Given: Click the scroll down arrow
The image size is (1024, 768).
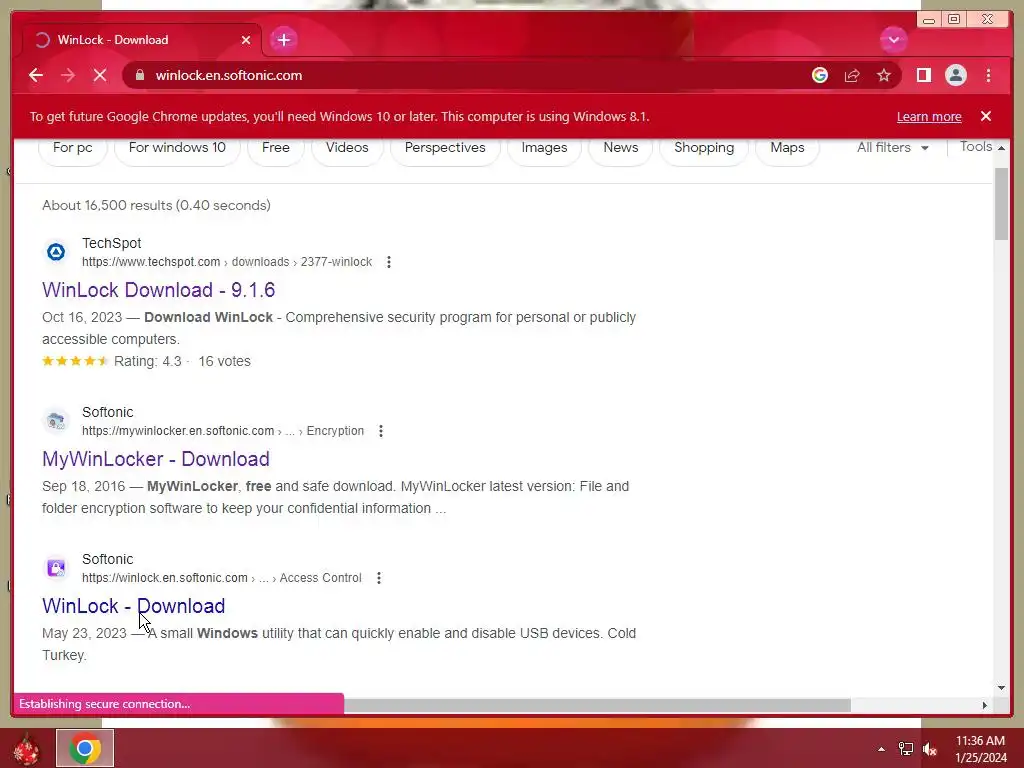Looking at the screenshot, I should pos(1001,688).
